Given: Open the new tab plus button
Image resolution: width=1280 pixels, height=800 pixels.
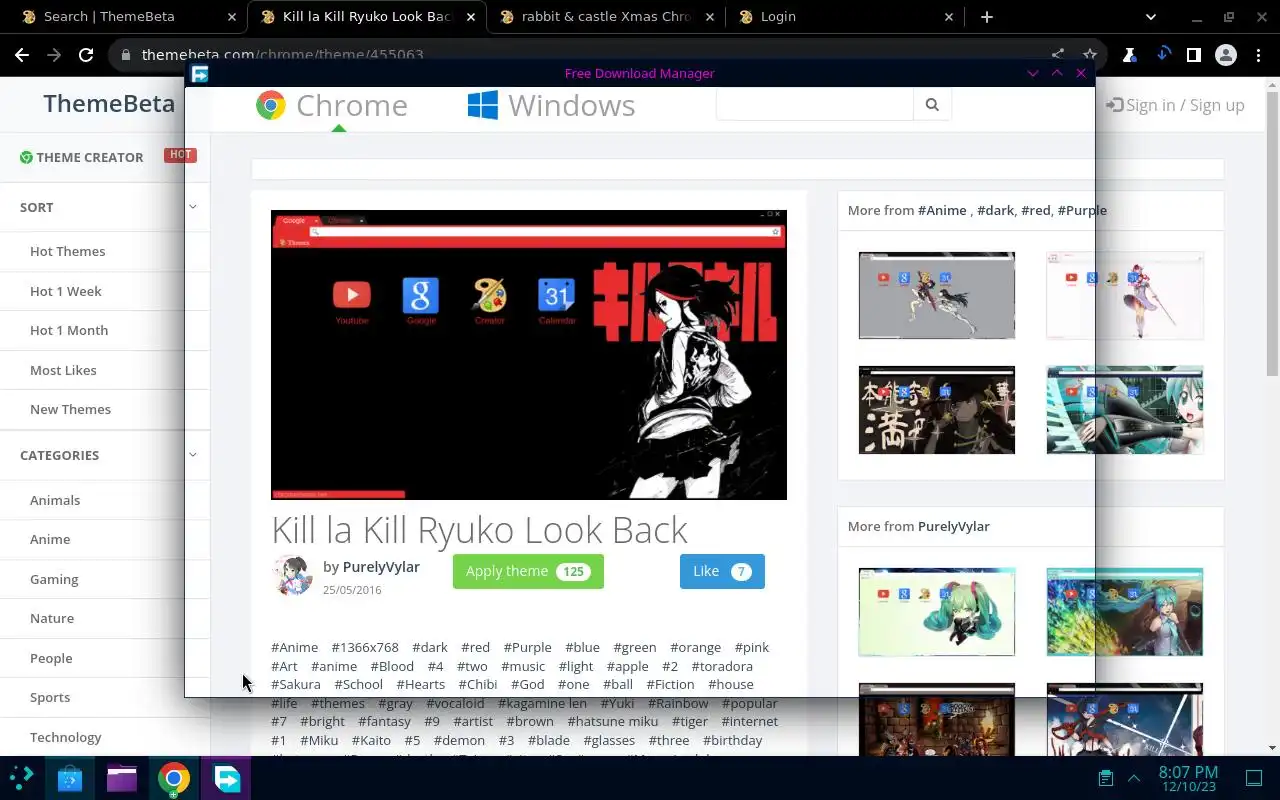Looking at the screenshot, I should [987, 17].
